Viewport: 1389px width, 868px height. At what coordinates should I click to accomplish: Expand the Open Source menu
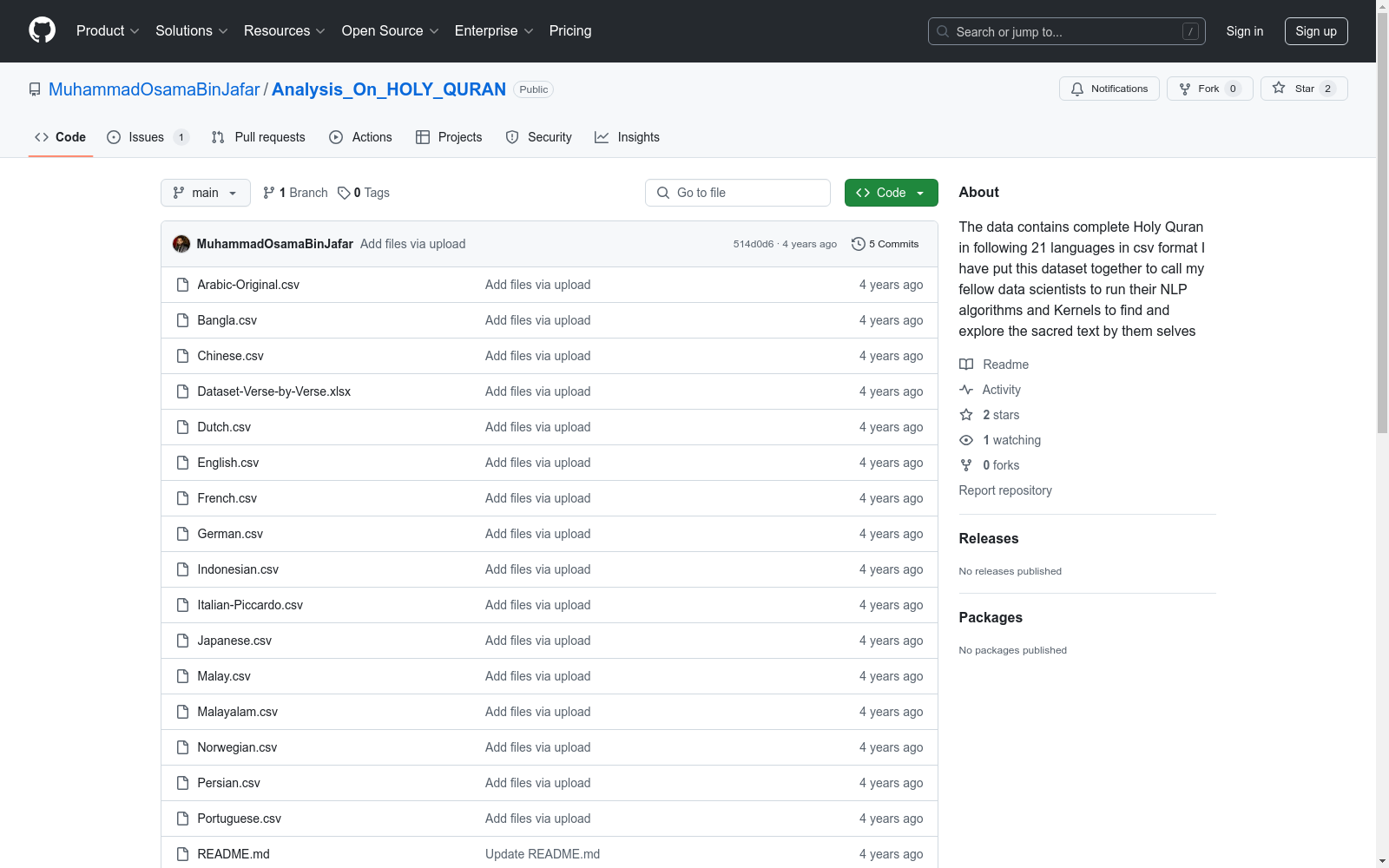pyautogui.click(x=391, y=30)
